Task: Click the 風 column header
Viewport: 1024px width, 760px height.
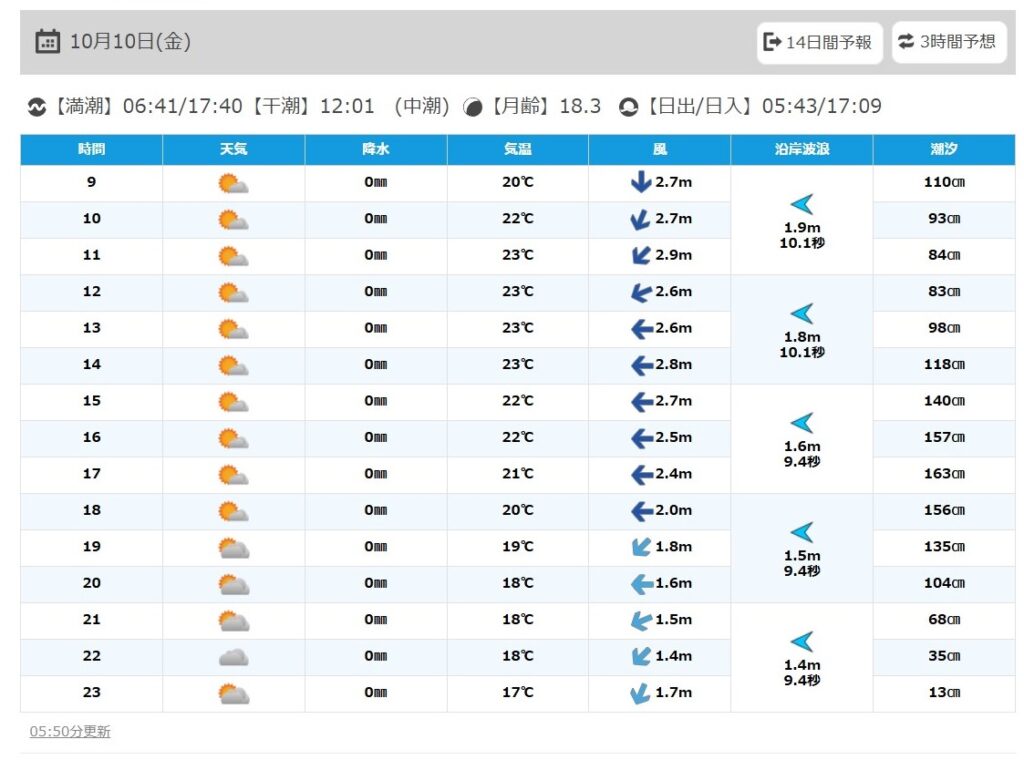Action: click(659, 150)
